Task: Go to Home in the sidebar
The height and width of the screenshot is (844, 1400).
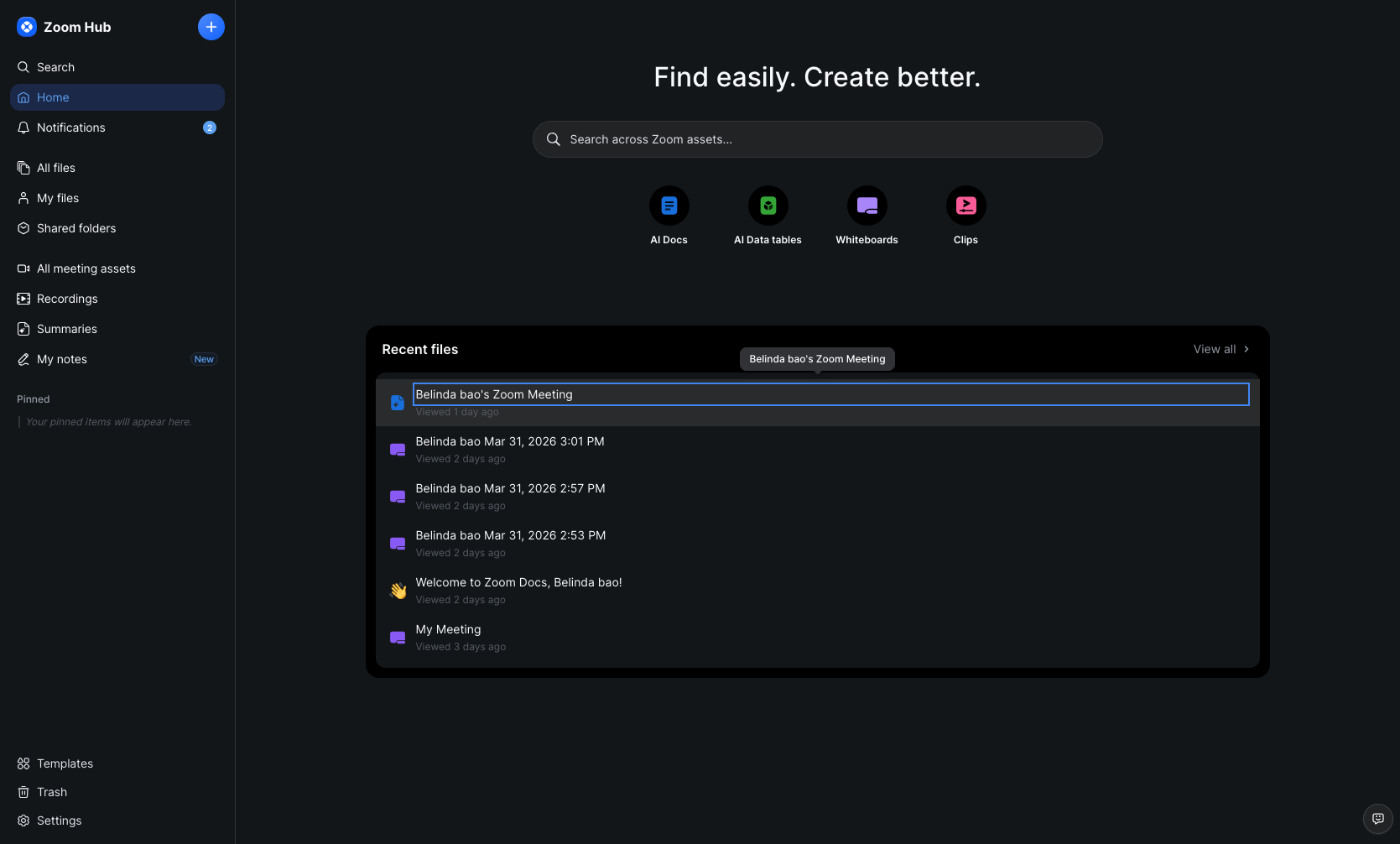Action: 117,97
